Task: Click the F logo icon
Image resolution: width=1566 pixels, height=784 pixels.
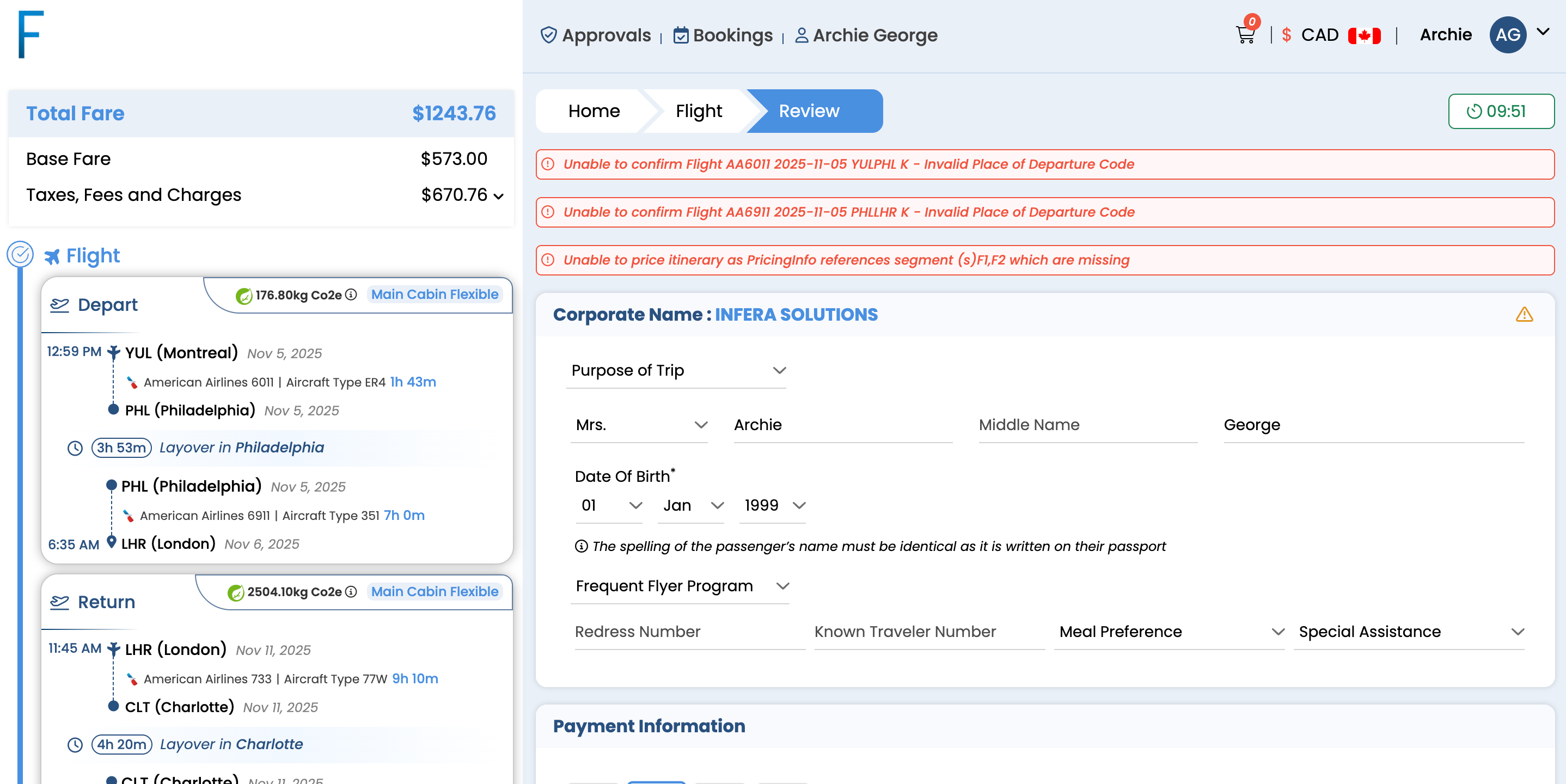Action: point(30,34)
